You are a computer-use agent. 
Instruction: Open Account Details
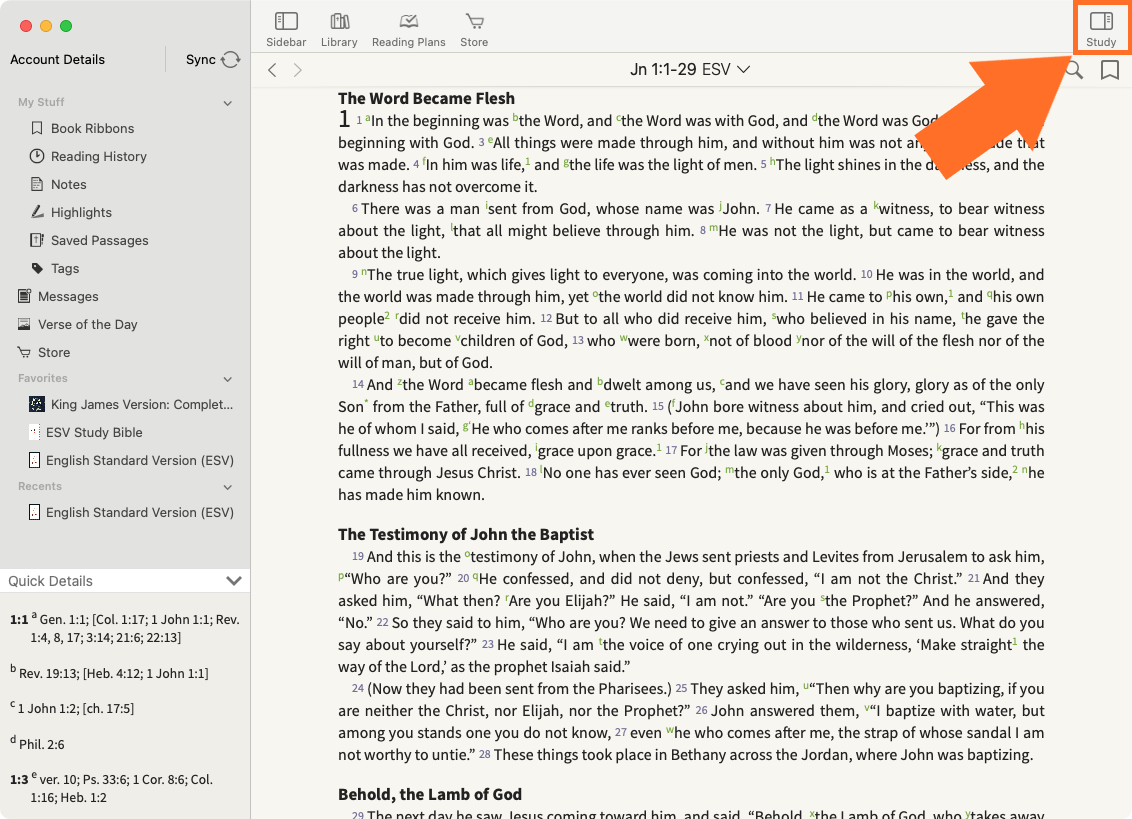[x=58, y=59]
